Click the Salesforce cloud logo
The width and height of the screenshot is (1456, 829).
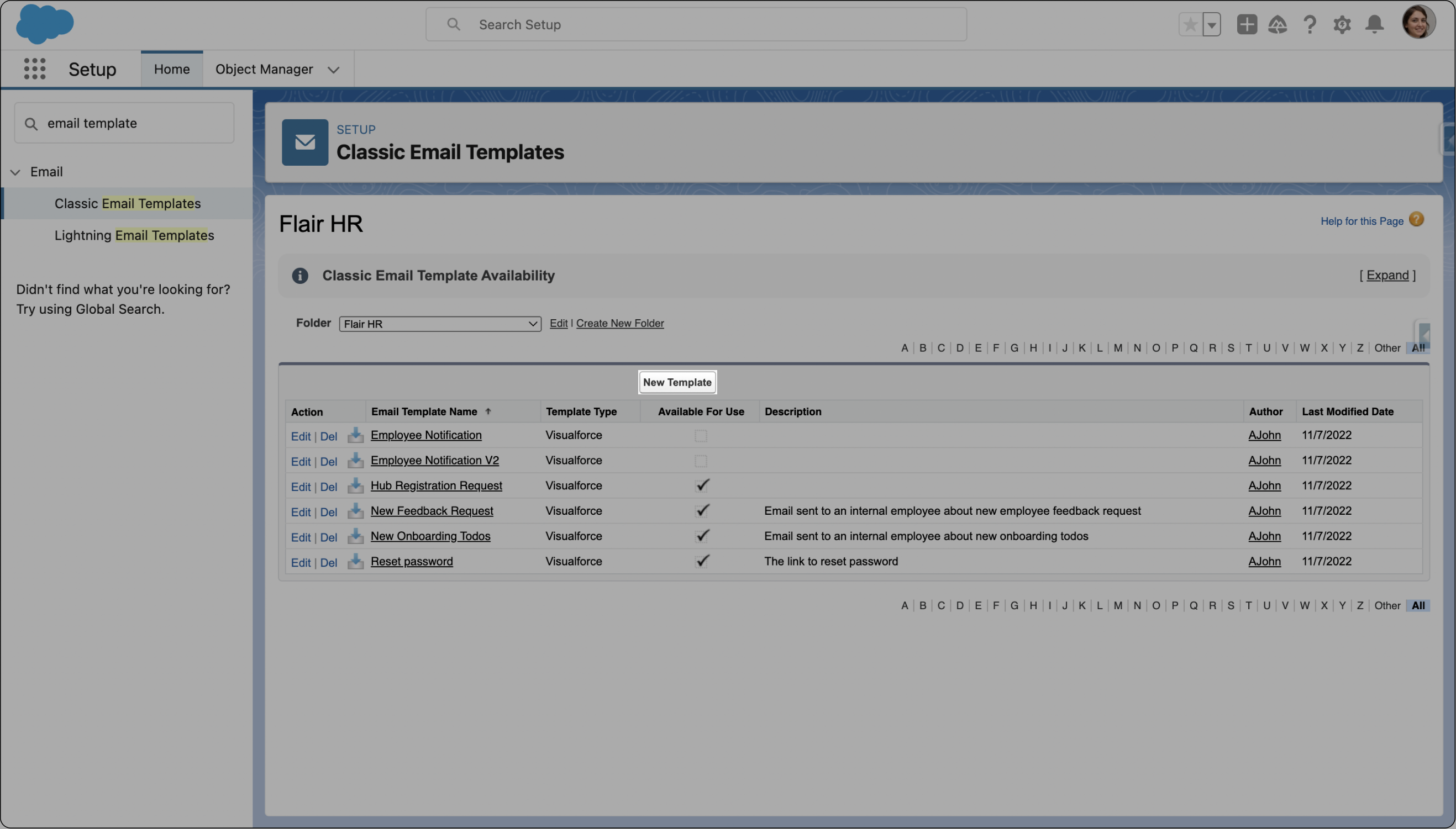[44, 24]
